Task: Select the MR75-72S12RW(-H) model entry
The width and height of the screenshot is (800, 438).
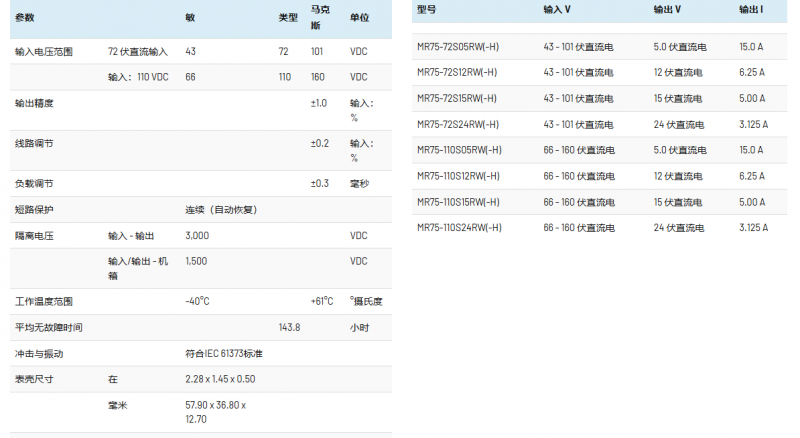Action: click(456, 72)
